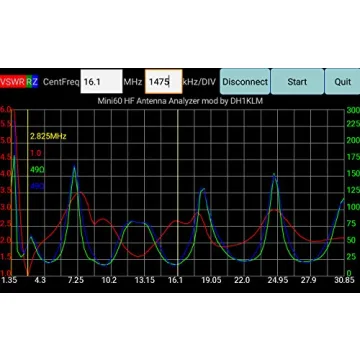Click the Mini60 HF Antenna Analyzer title
The height and width of the screenshot is (360, 360).
click(180, 101)
